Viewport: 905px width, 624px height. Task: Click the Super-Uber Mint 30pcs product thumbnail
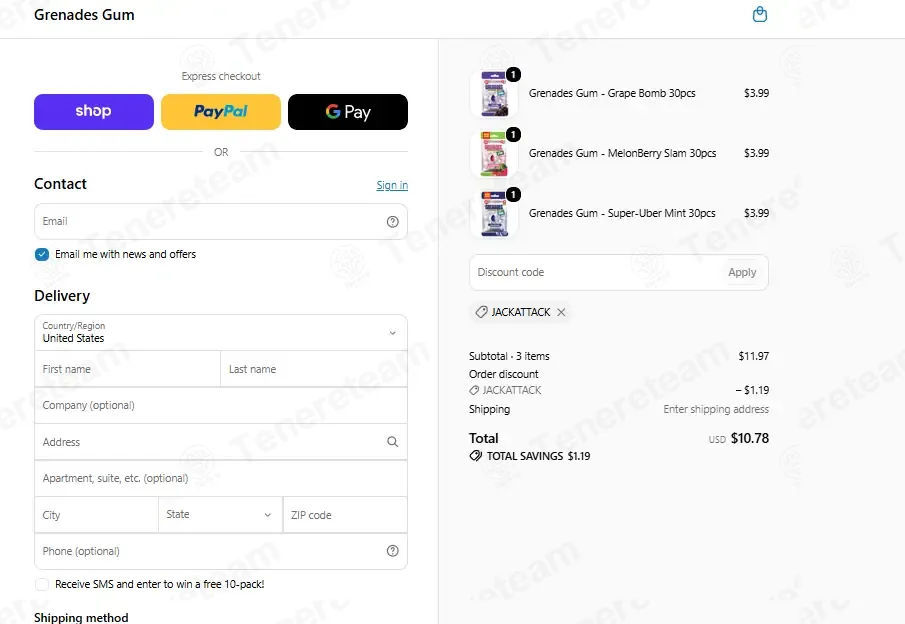[494, 214]
